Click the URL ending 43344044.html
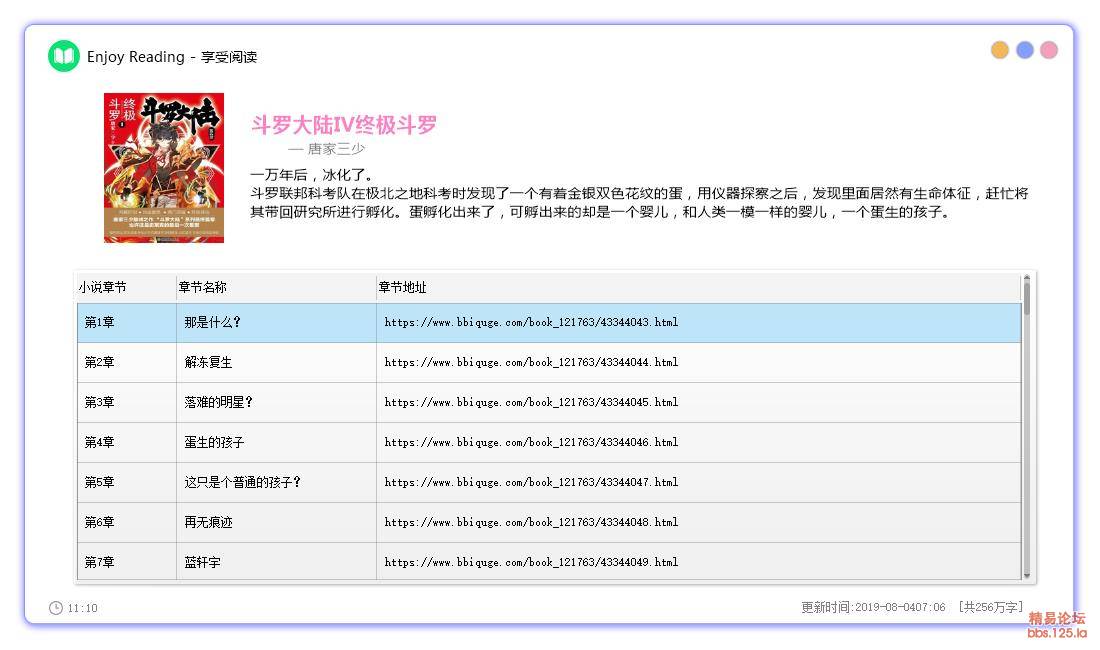Image resolution: width=1100 pixels, height=650 pixels. pos(531,363)
